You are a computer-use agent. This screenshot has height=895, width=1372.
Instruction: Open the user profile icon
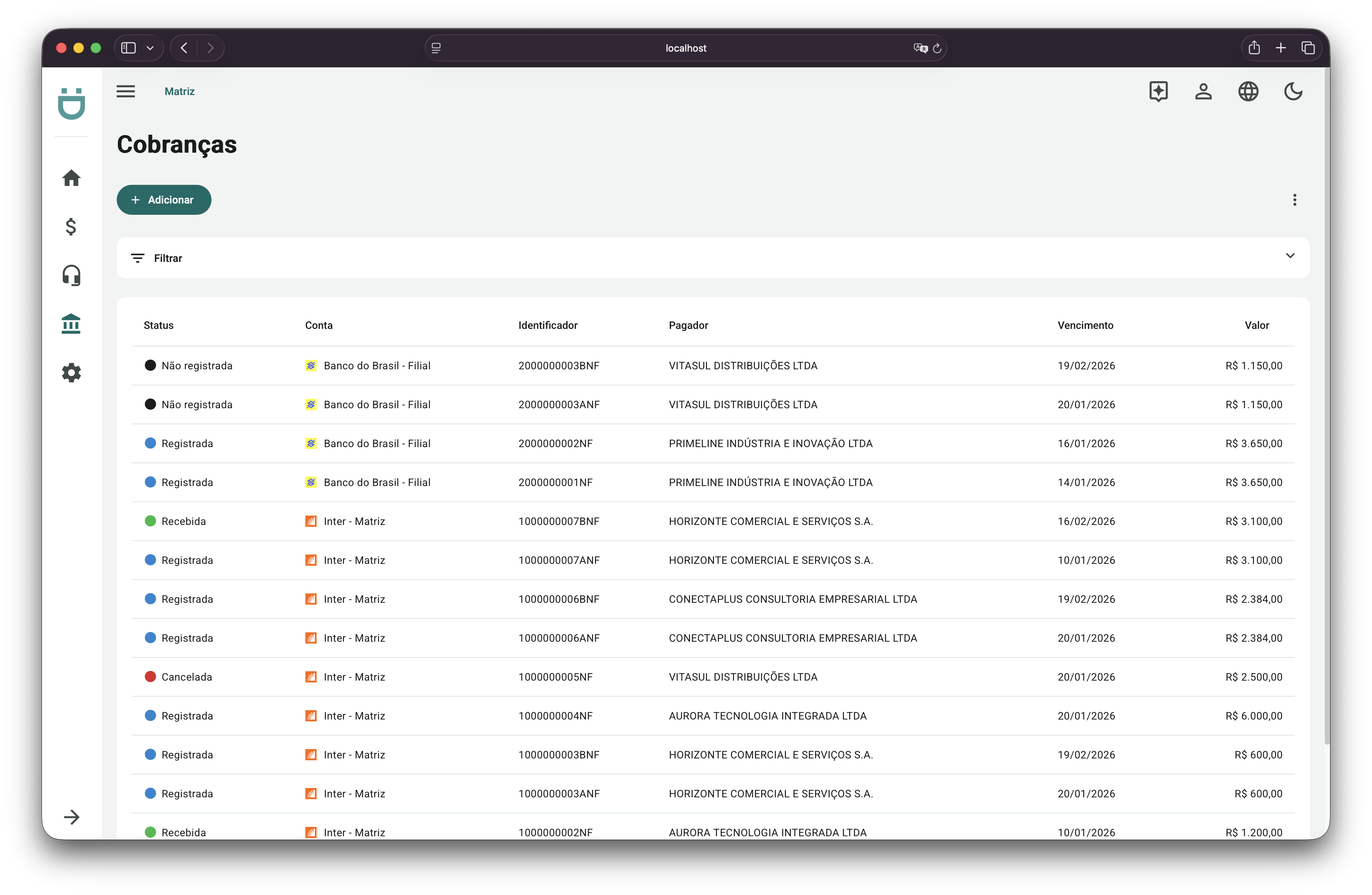pyautogui.click(x=1203, y=92)
